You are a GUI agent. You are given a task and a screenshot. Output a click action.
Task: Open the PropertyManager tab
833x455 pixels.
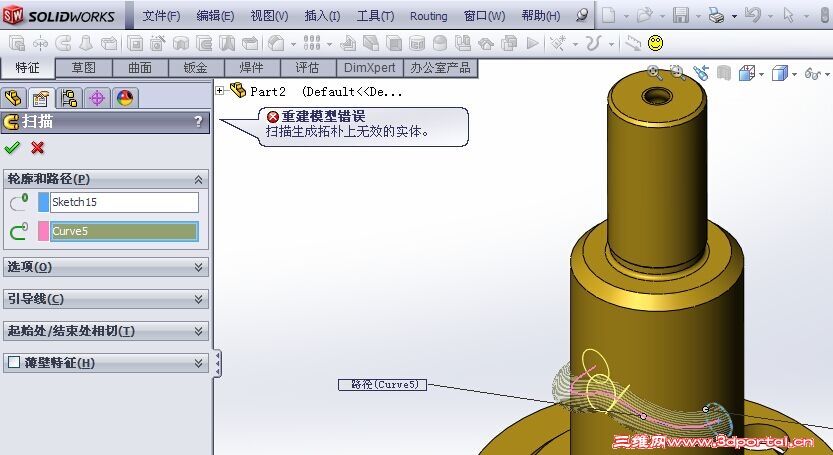pos(41,98)
